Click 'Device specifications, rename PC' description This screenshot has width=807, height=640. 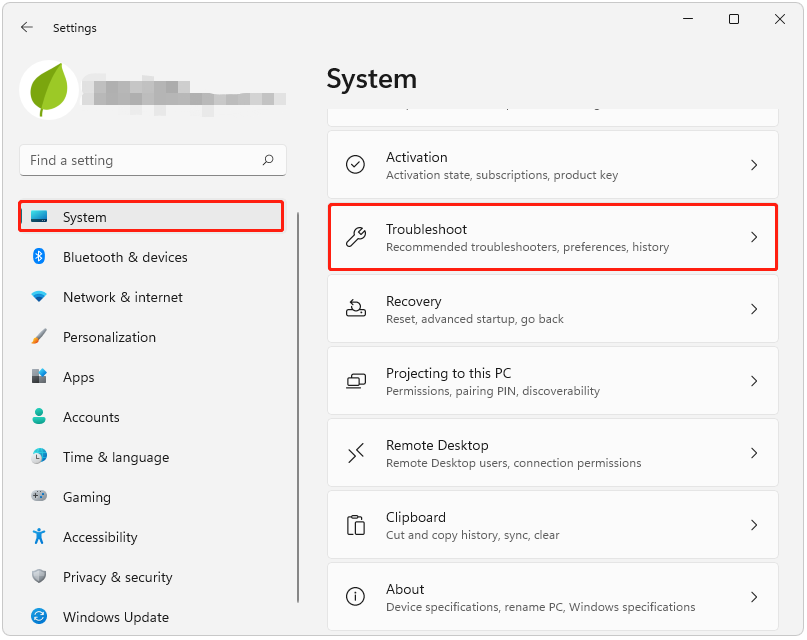point(540,608)
